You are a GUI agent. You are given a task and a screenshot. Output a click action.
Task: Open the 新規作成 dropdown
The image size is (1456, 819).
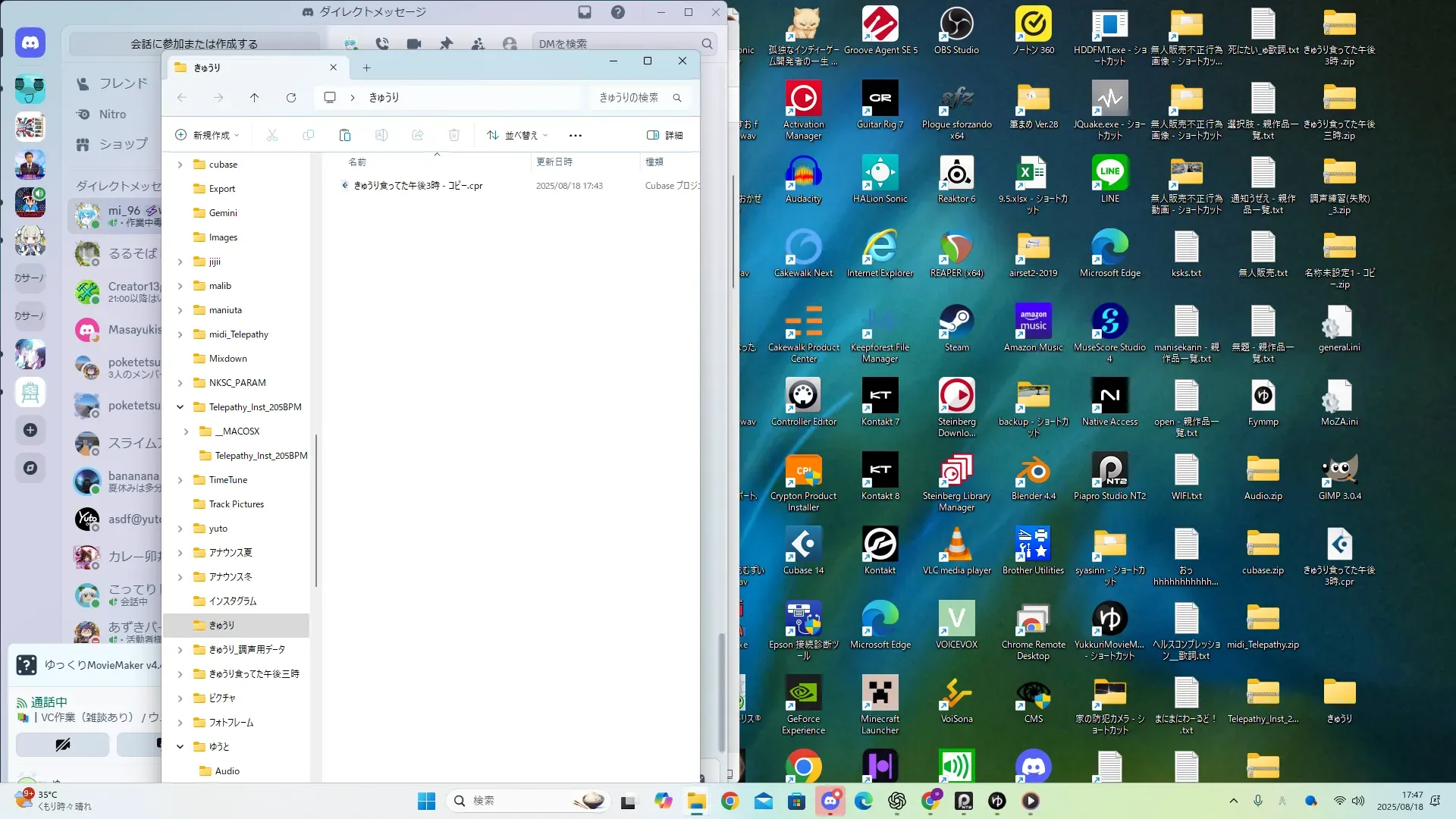207,135
